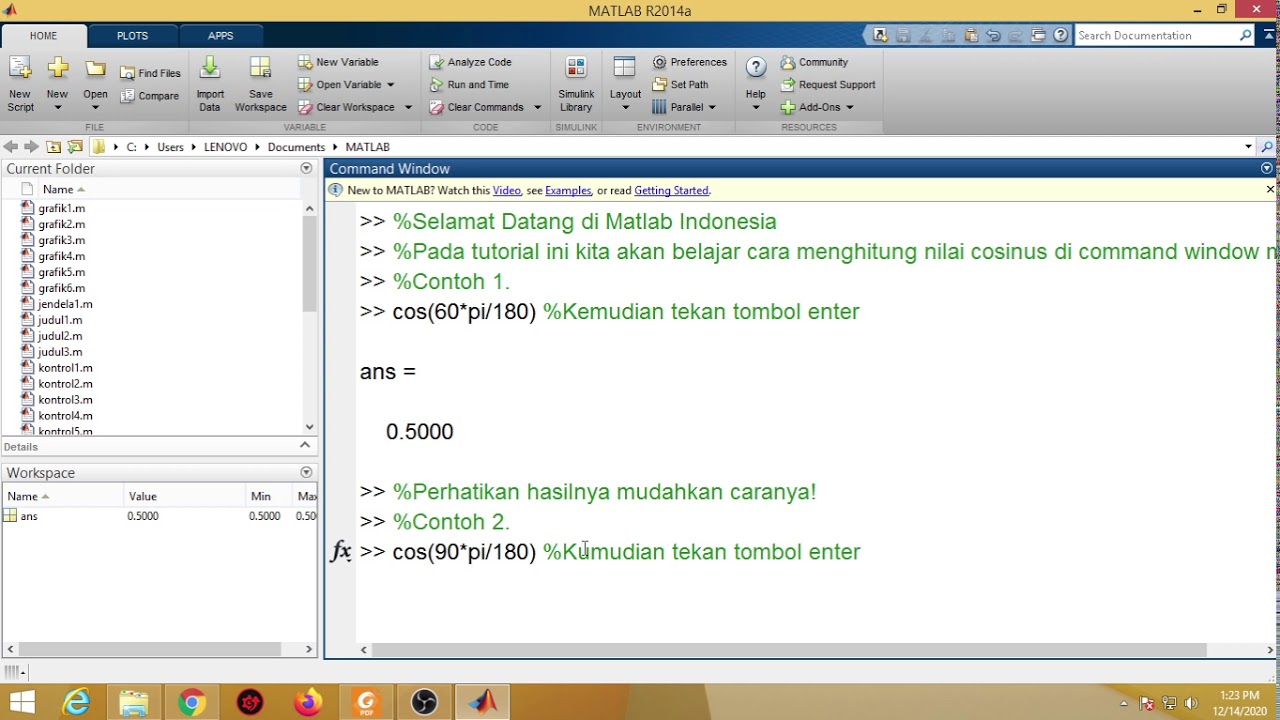1280x720 pixels.
Task: Open the Examples link
Action: 568,190
